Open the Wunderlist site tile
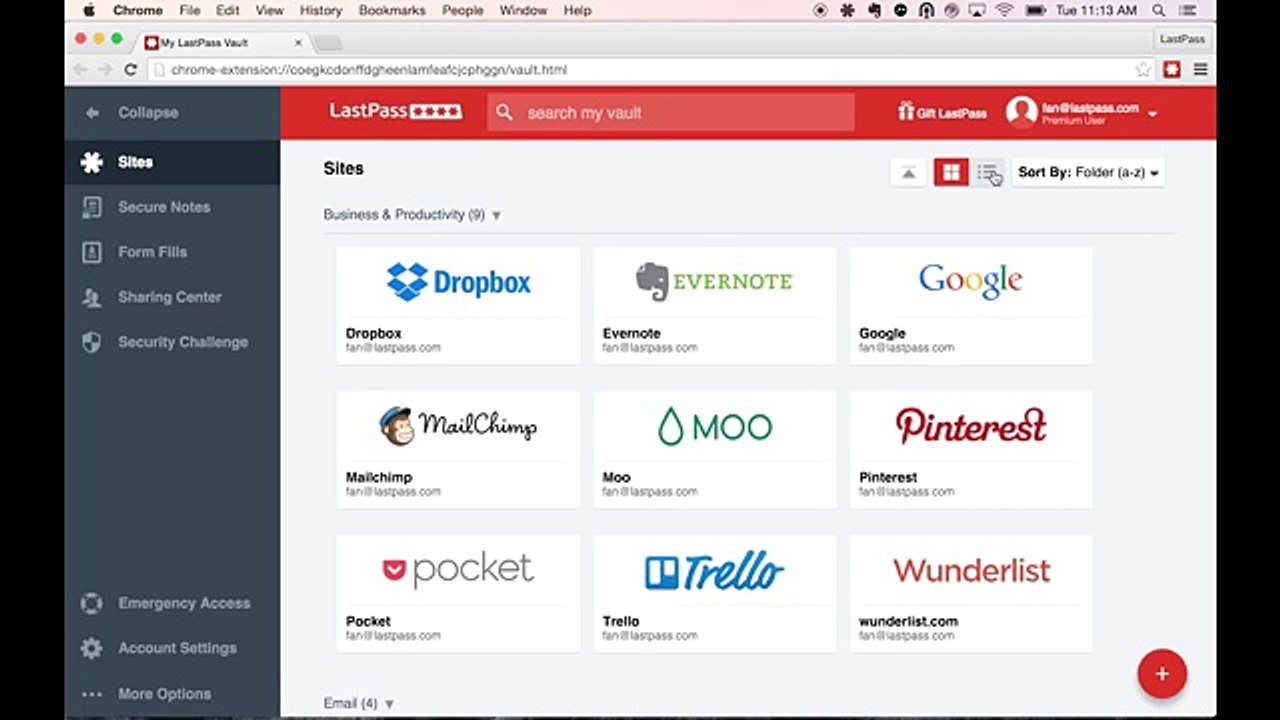Viewport: 1280px width, 720px height. pyautogui.click(x=971, y=594)
